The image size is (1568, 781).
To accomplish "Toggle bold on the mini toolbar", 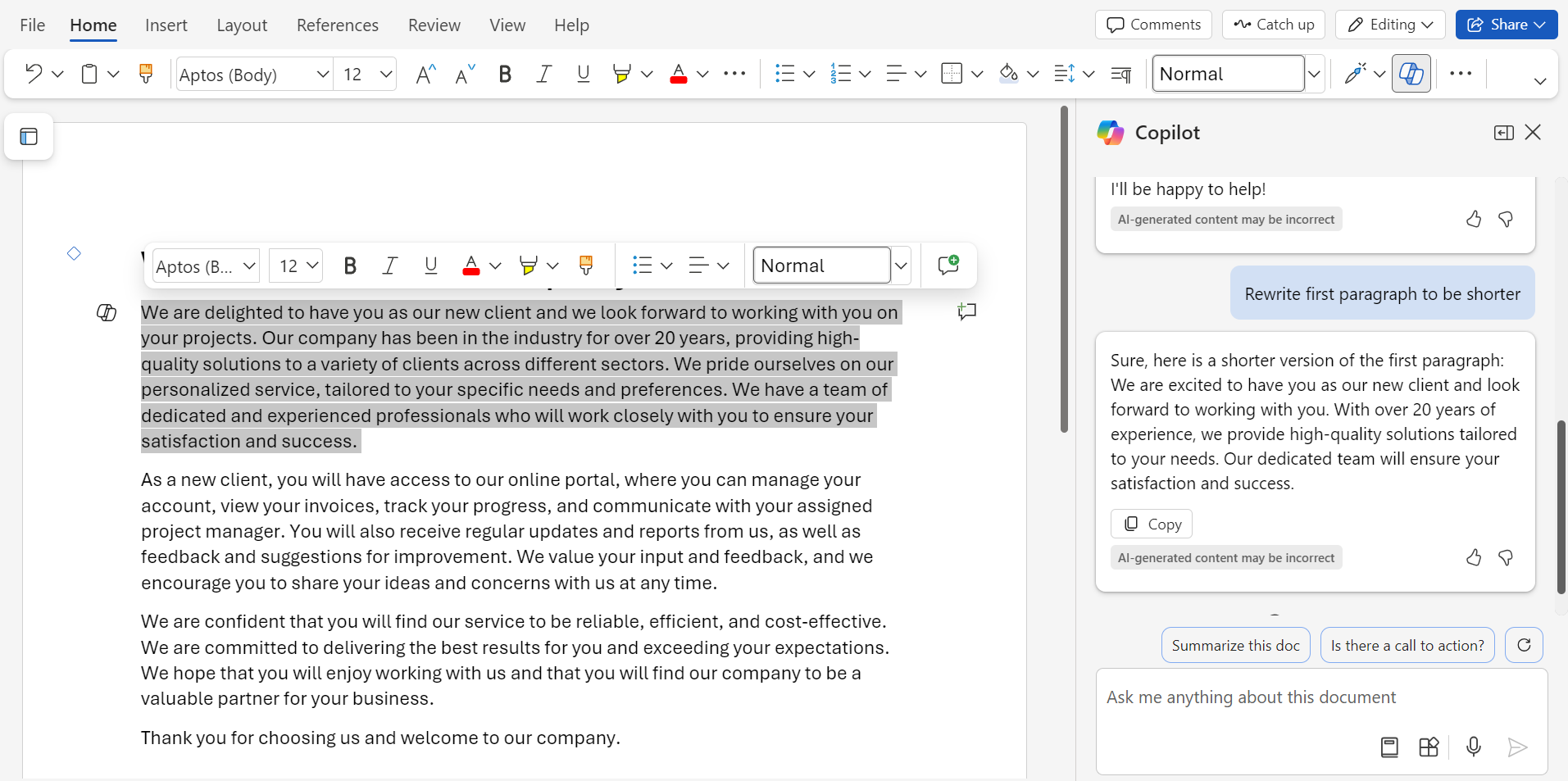I will pos(350,265).
